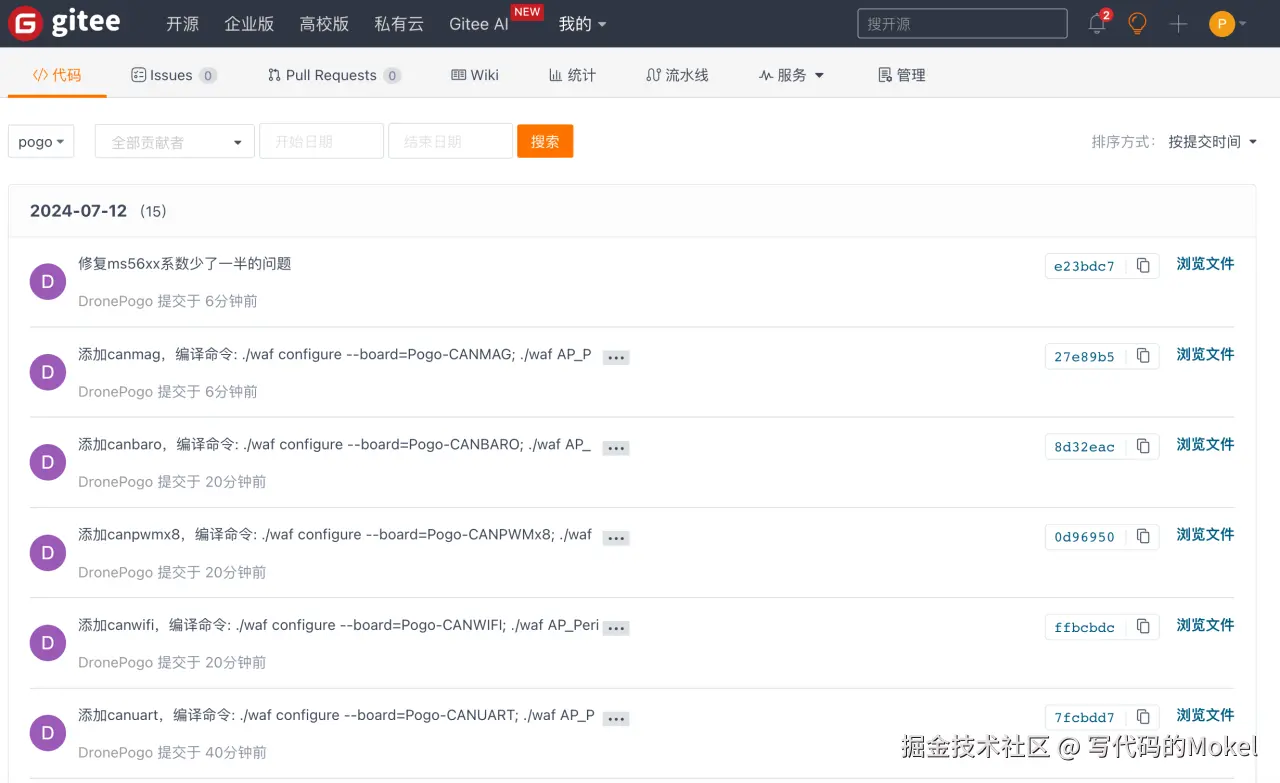Click DronePogo avatar on canmag commit
The image size is (1280, 783).
48,372
